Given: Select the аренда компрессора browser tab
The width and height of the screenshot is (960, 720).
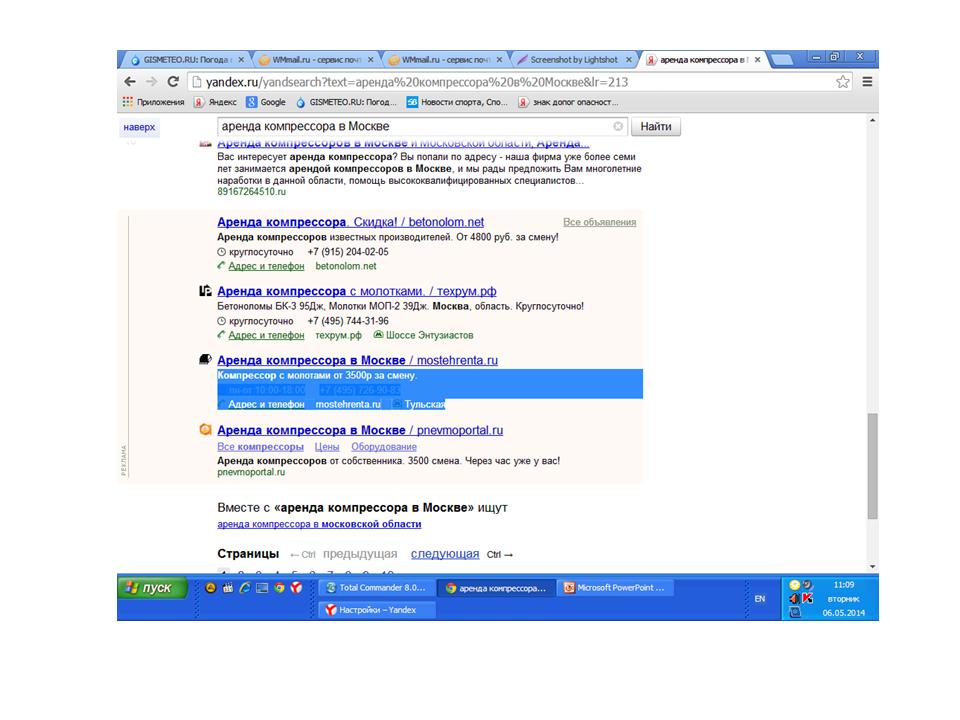Looking at the screenshot, I should (703, 60).
